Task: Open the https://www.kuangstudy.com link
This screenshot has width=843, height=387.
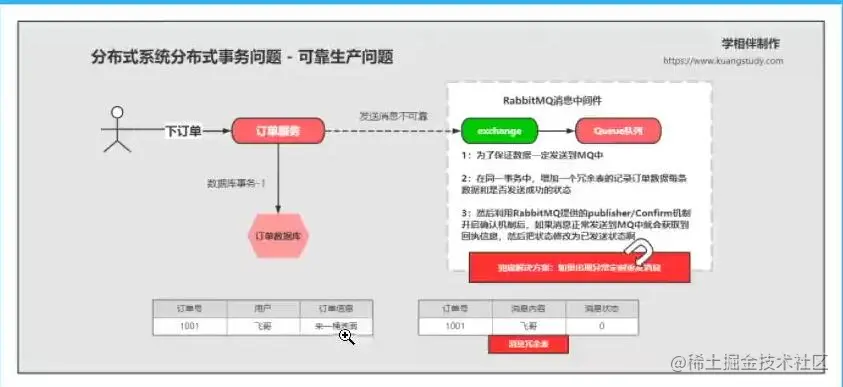Action: [723, 61]
